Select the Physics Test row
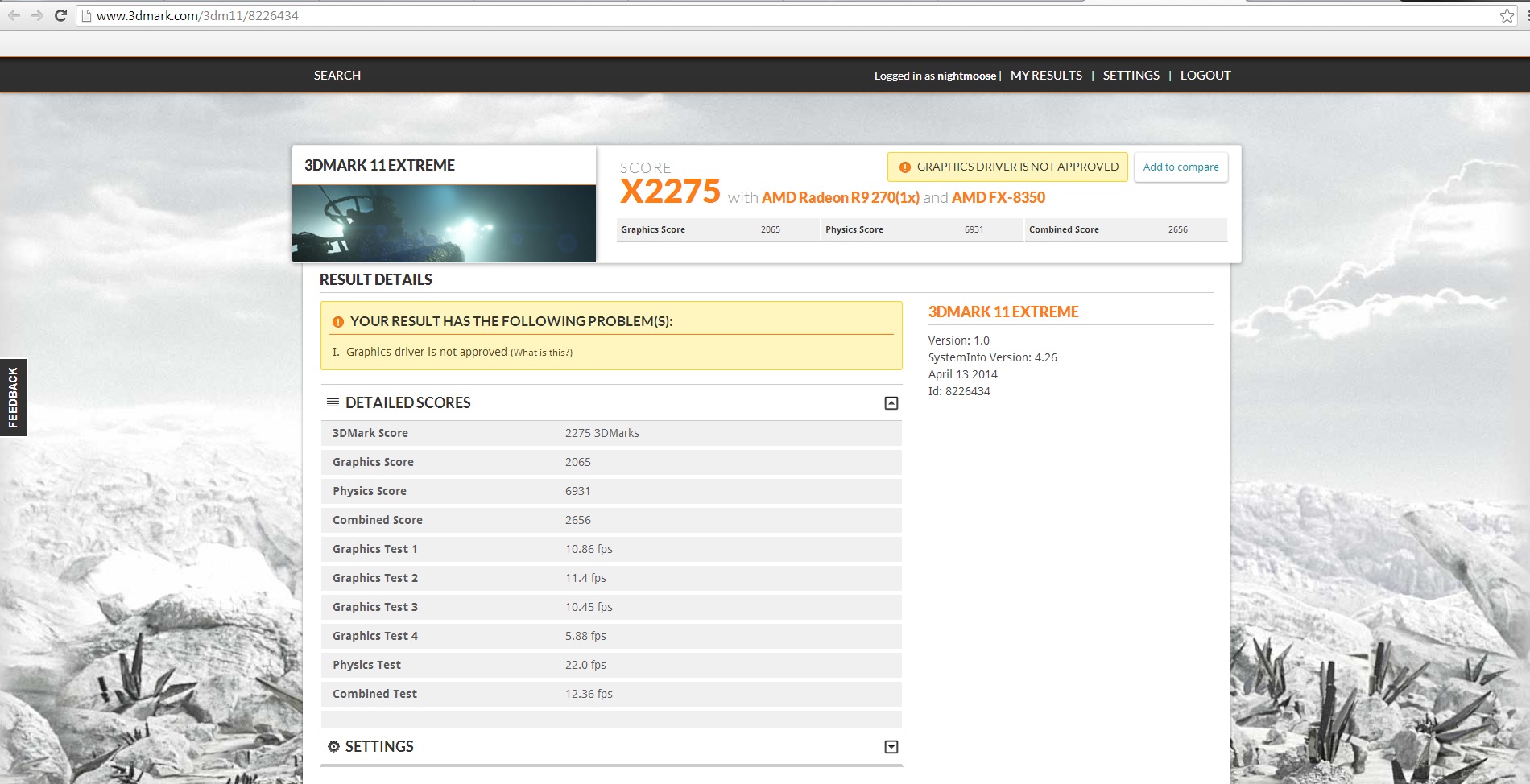 [611, 665]
